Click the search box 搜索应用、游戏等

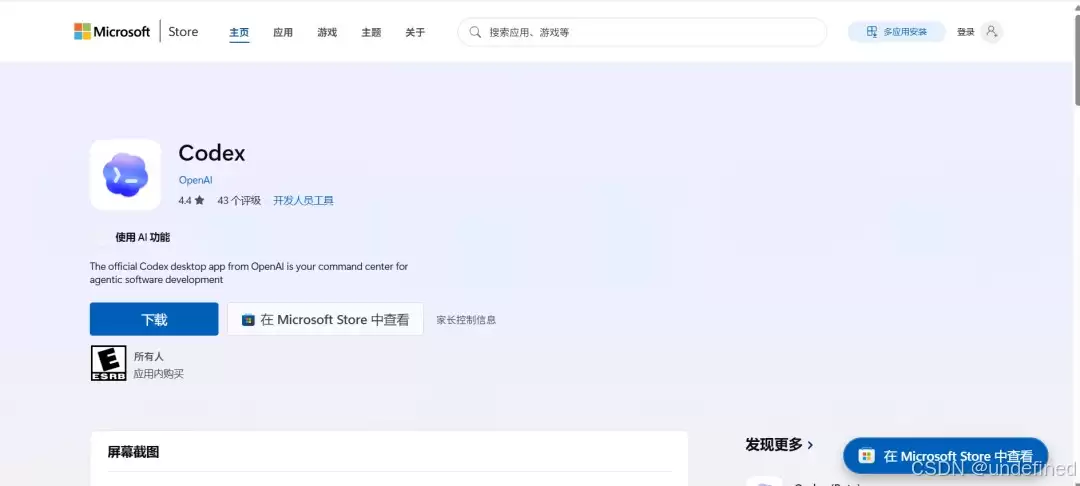643,32
